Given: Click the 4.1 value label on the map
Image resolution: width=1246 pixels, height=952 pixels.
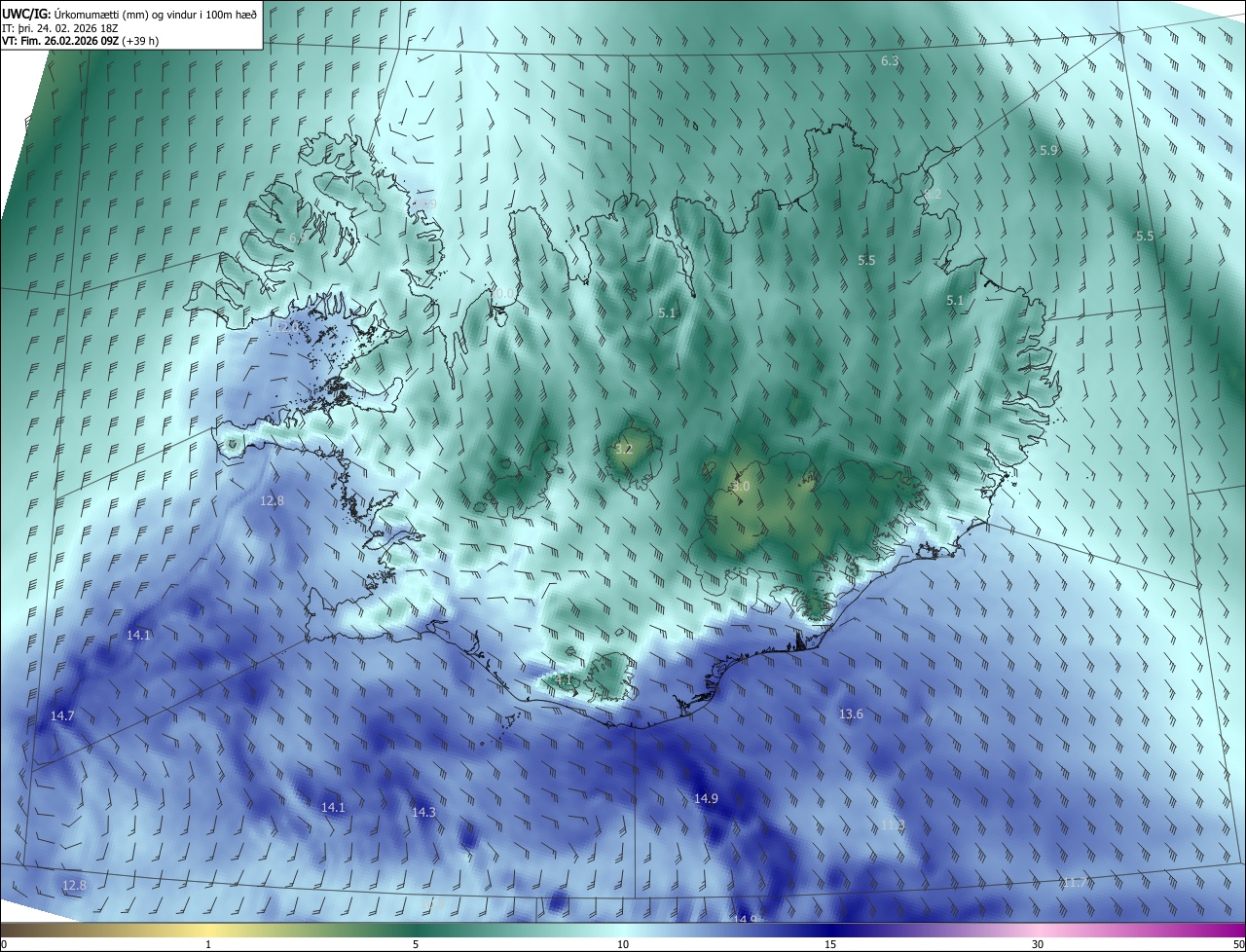Looking at the screenshot, I should pyautogui.click(x=564, y=679).
